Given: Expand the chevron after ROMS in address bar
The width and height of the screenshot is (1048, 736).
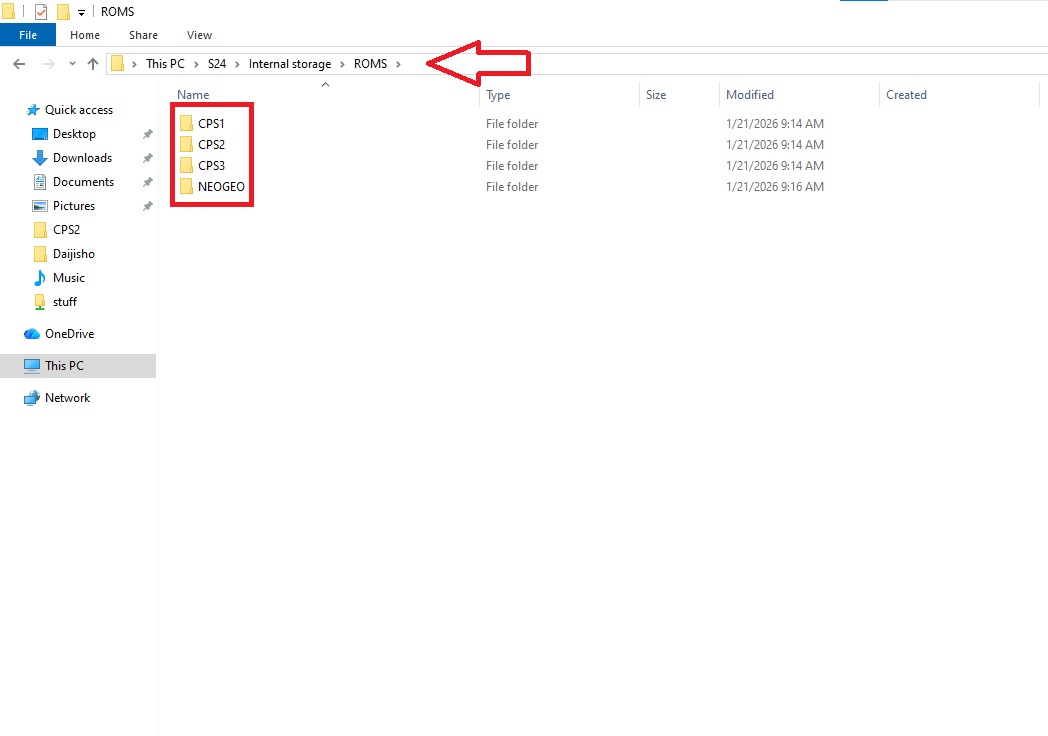Looking at the screenshot, I should click(x=398, y=64).
